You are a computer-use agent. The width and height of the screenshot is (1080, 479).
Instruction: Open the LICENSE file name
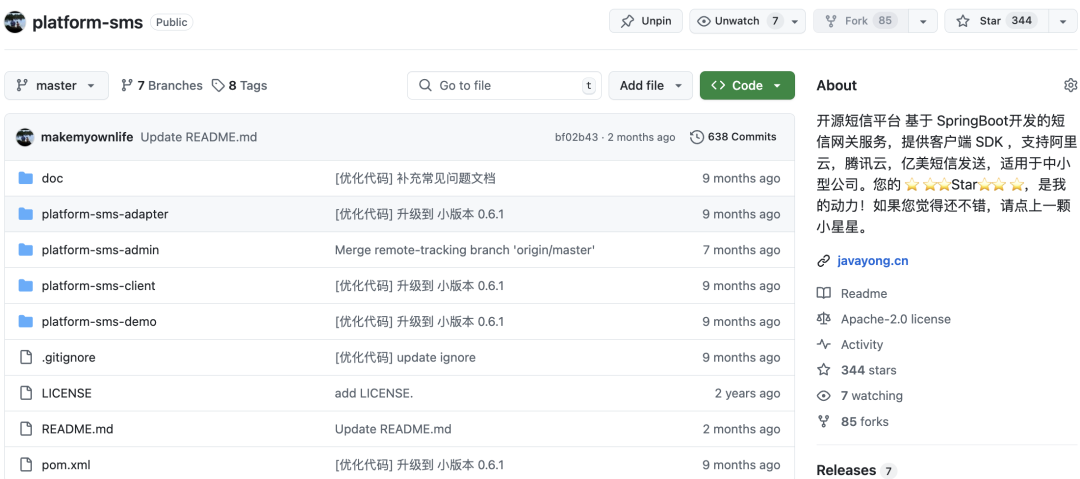(x=66, y=394)
